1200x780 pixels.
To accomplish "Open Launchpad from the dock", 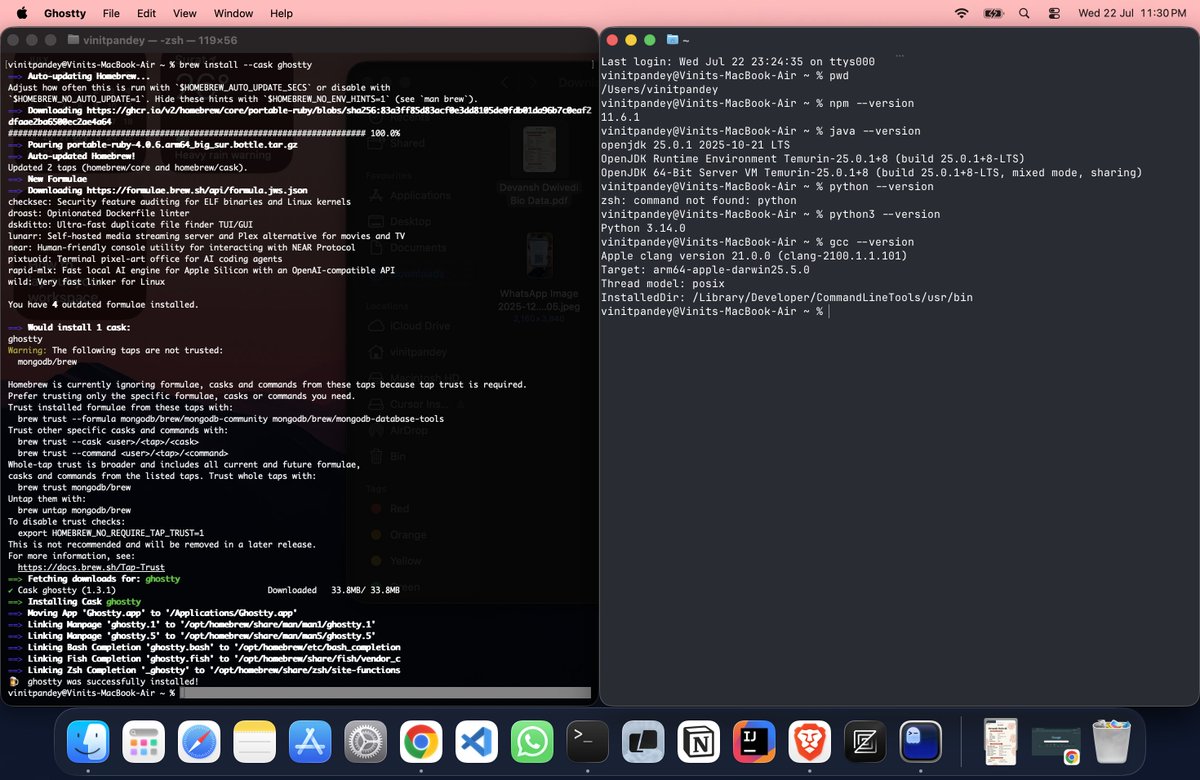I will (144, 743).
